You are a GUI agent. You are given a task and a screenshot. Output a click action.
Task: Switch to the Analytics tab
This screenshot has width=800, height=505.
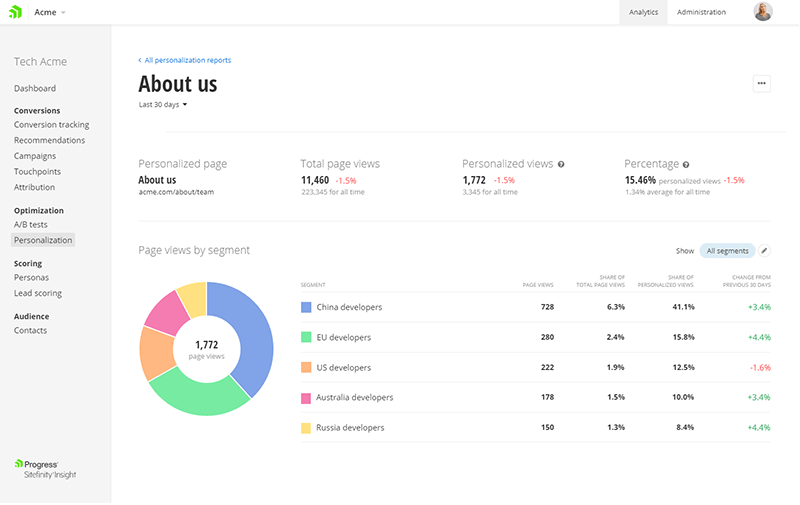pos(643,12)
